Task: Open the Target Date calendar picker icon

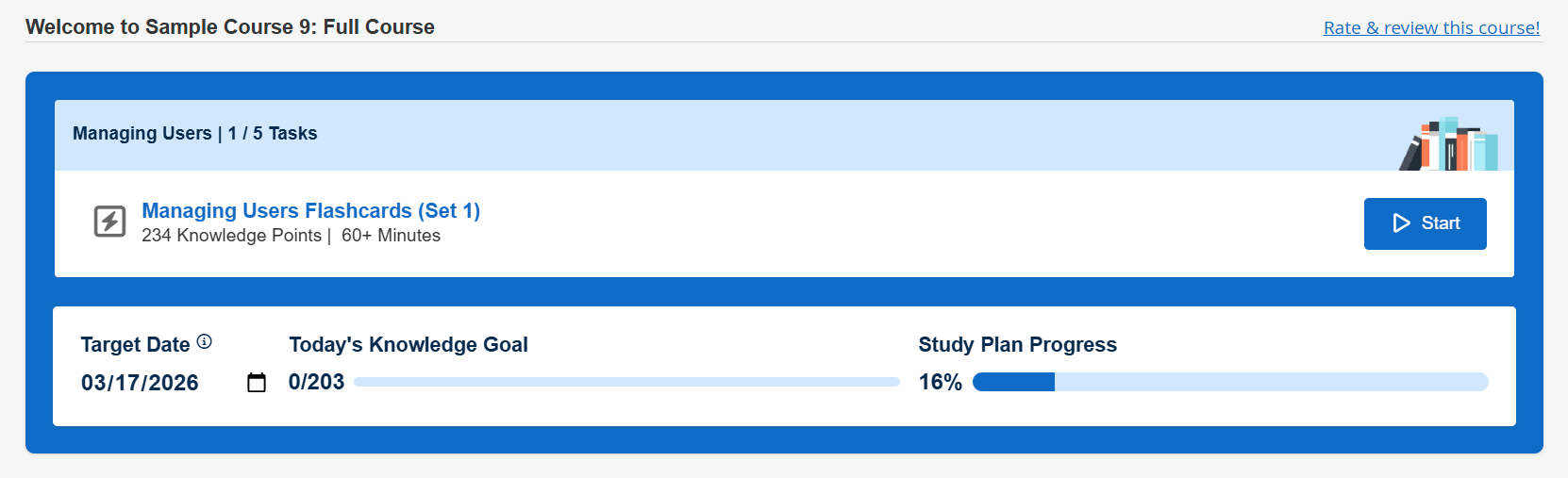Action: [257, 382]
